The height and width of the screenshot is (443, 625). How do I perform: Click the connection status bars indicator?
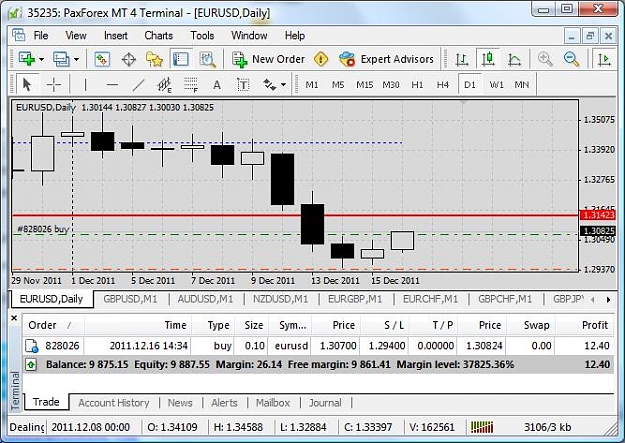[x=482, y=427]
